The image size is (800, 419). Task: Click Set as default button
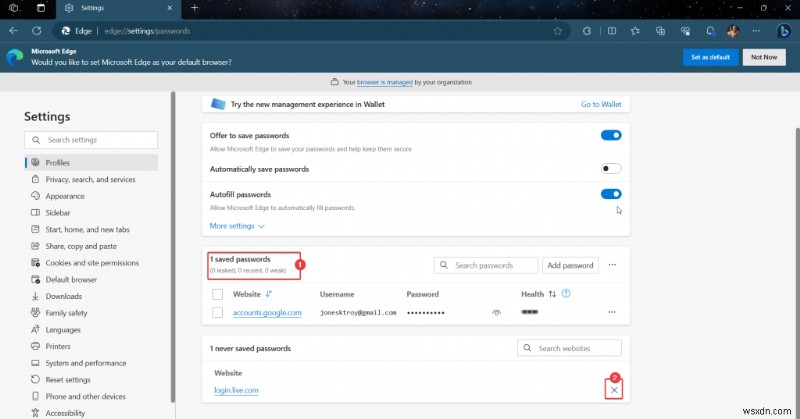click(710, 57)
